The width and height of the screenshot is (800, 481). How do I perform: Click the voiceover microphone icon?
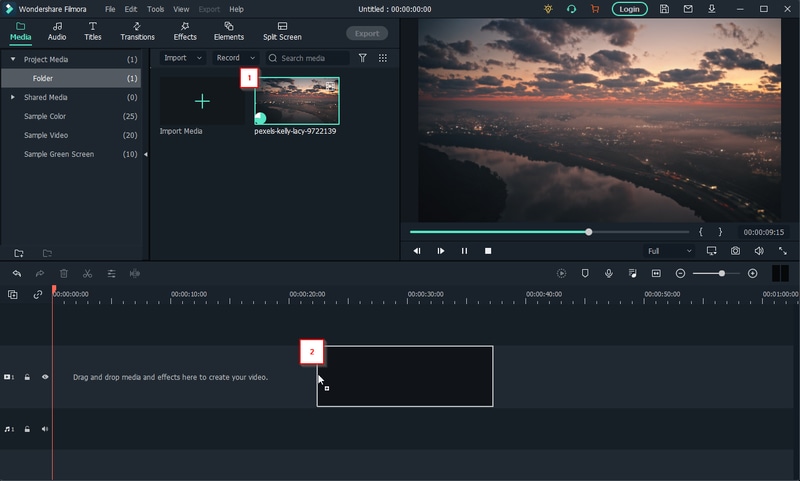[x=609, y=274]
